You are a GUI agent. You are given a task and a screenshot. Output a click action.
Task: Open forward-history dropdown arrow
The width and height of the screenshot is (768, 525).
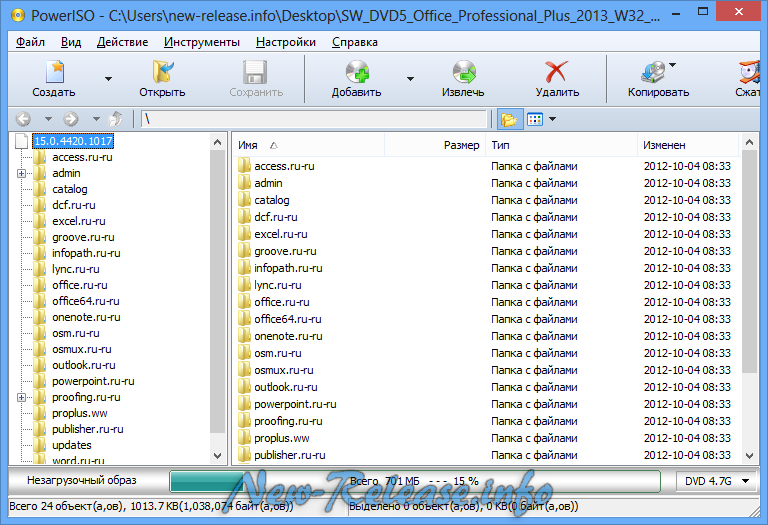point(96,119)
